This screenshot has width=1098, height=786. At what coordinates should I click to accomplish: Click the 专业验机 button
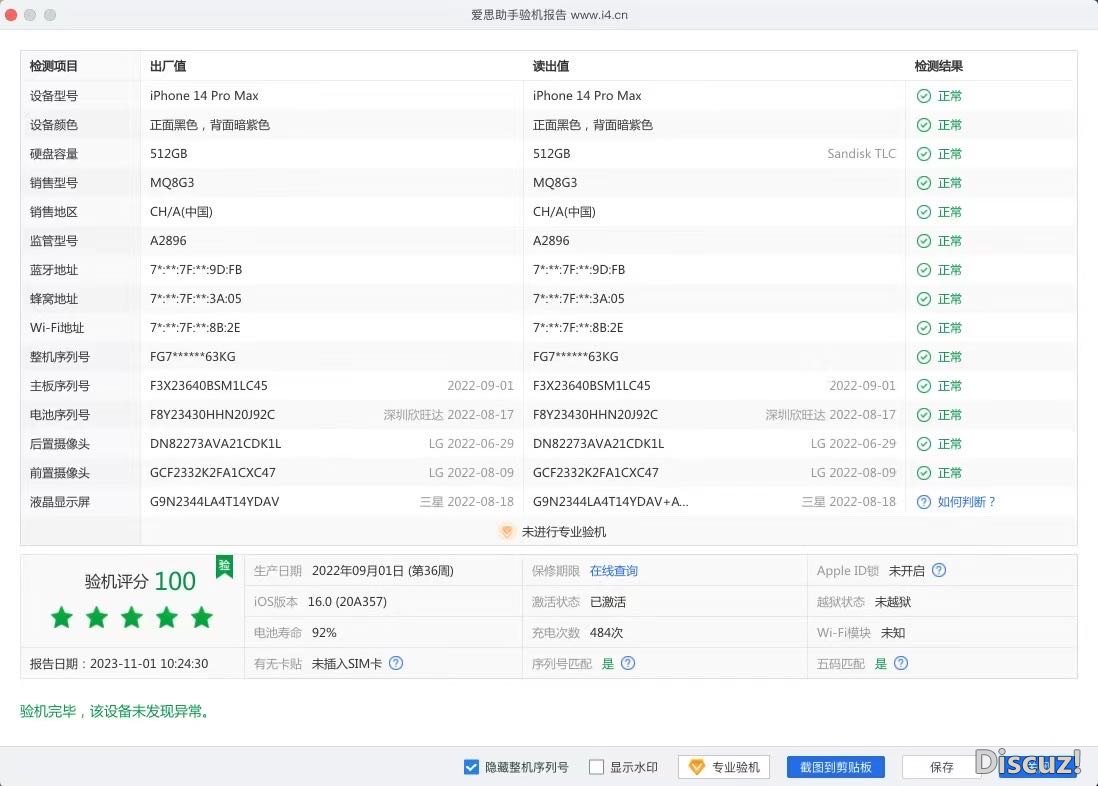[724, 767]
